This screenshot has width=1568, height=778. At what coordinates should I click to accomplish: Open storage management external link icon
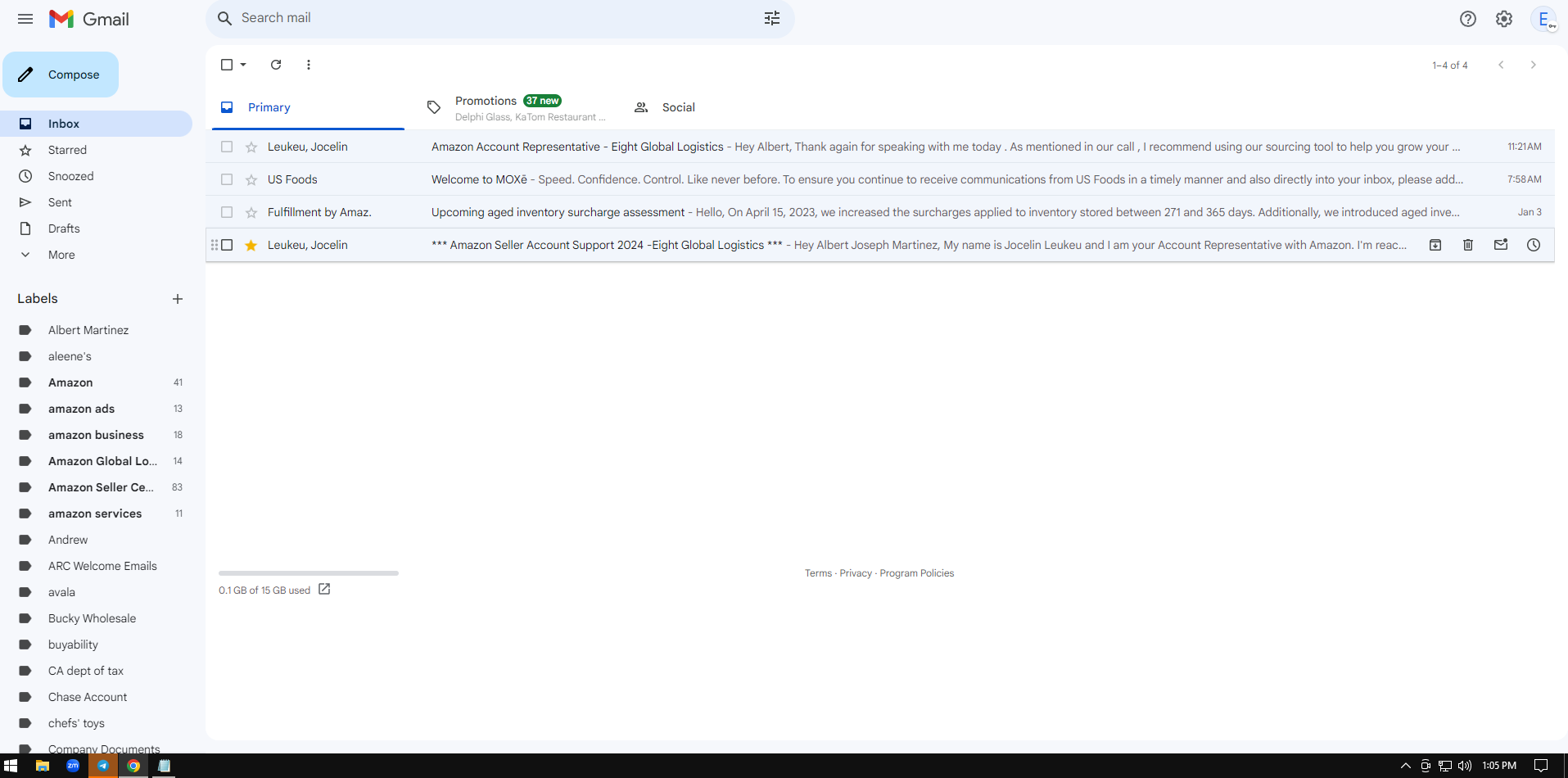click(x=324, y=590)
